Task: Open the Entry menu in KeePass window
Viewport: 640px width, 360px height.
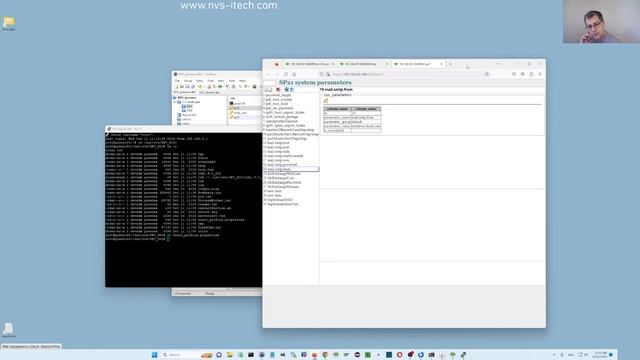Action: [x=200, y=81]
